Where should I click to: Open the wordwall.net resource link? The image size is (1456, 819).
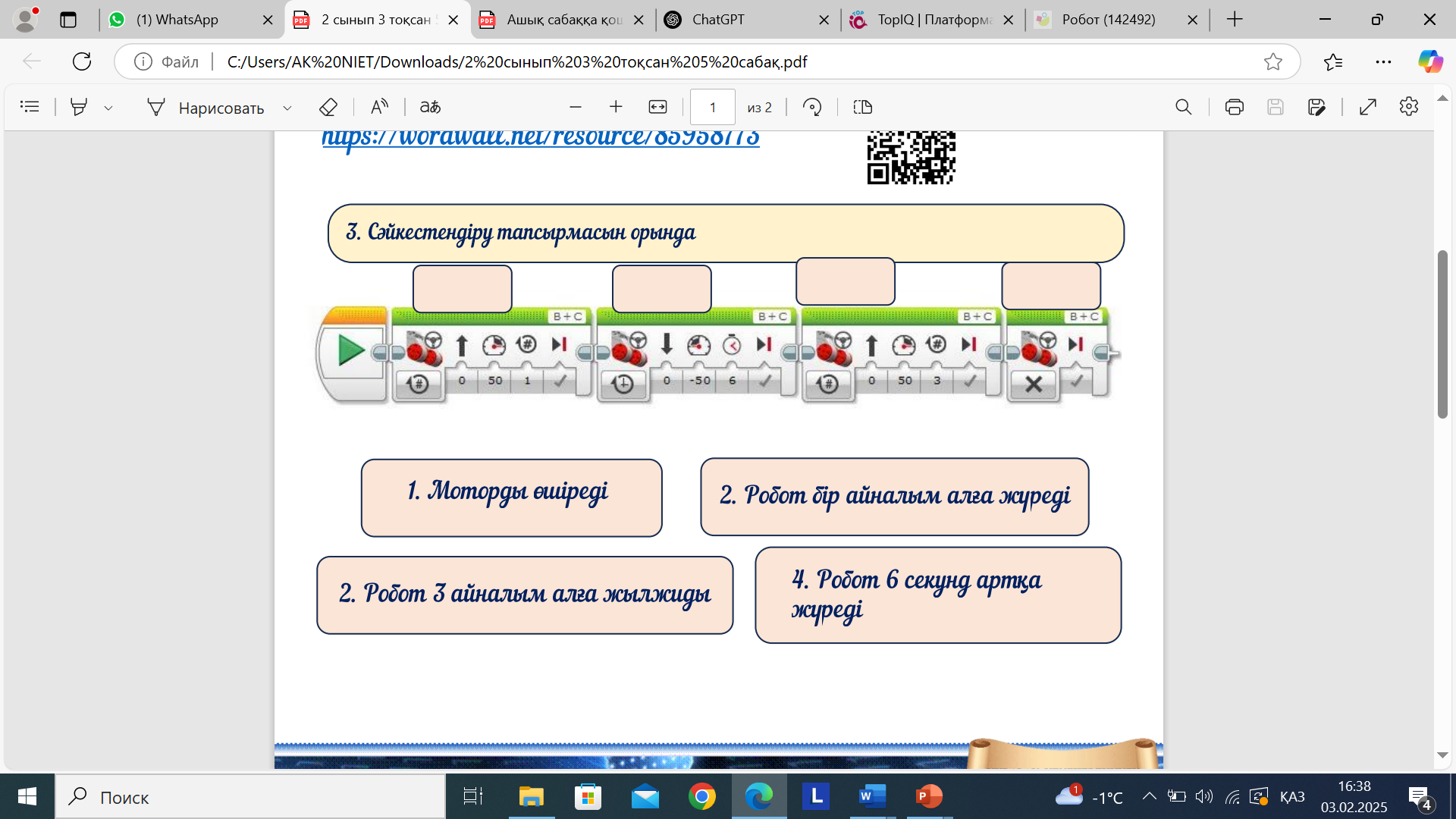pos(541,138)
